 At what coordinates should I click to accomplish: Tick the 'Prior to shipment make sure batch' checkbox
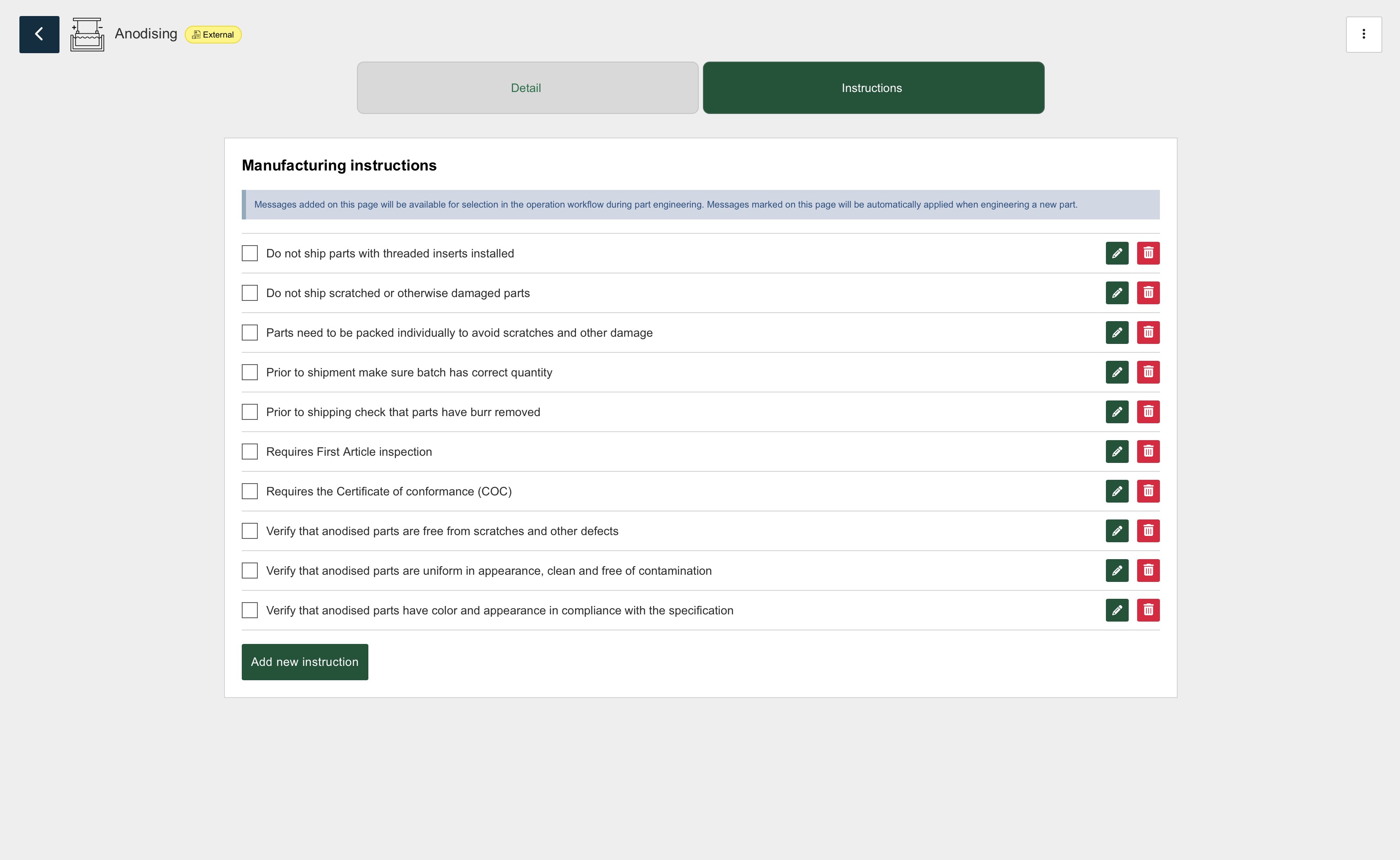point(250,372)
